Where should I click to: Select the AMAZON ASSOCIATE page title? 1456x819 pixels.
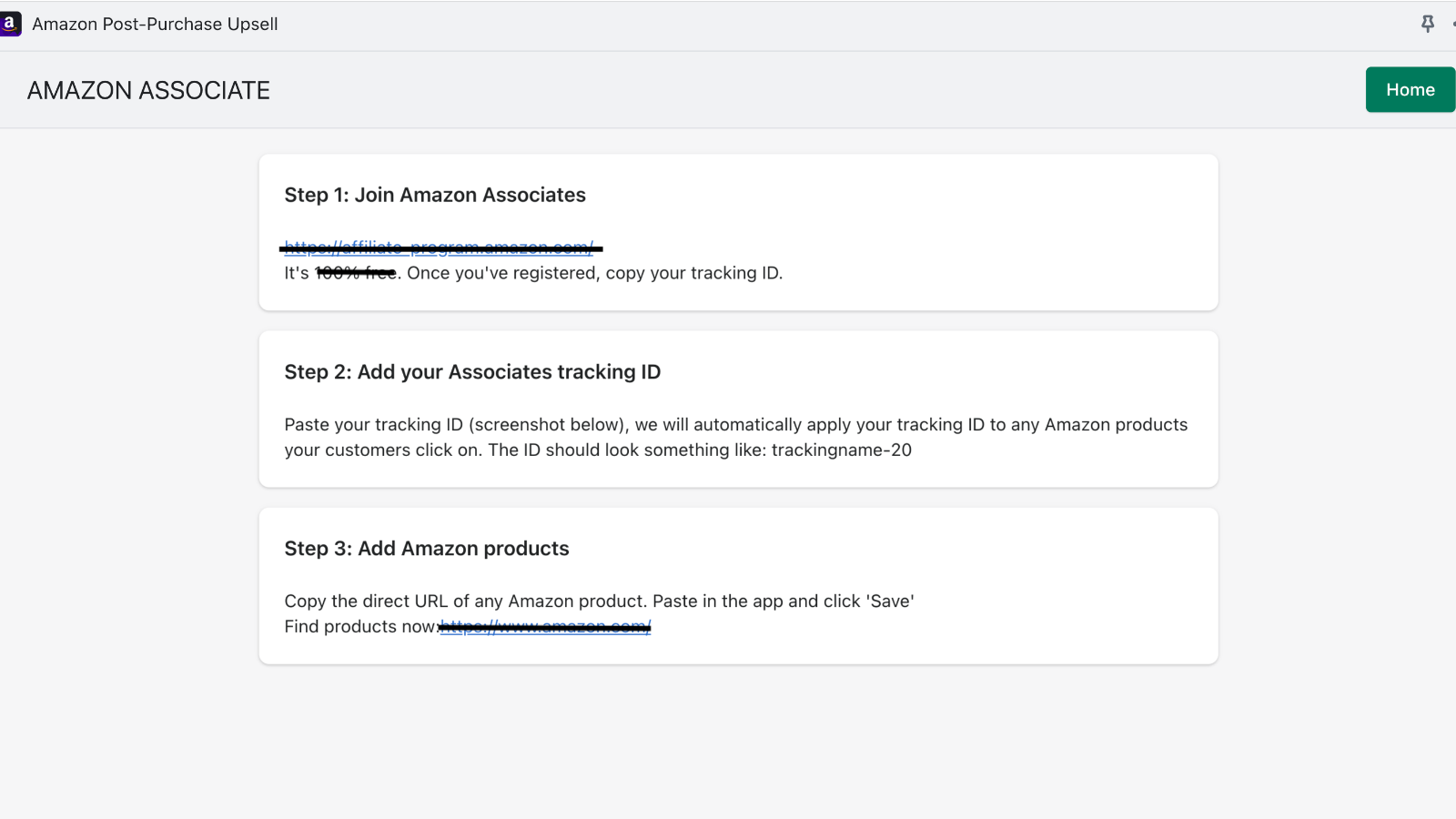(148, 90)
